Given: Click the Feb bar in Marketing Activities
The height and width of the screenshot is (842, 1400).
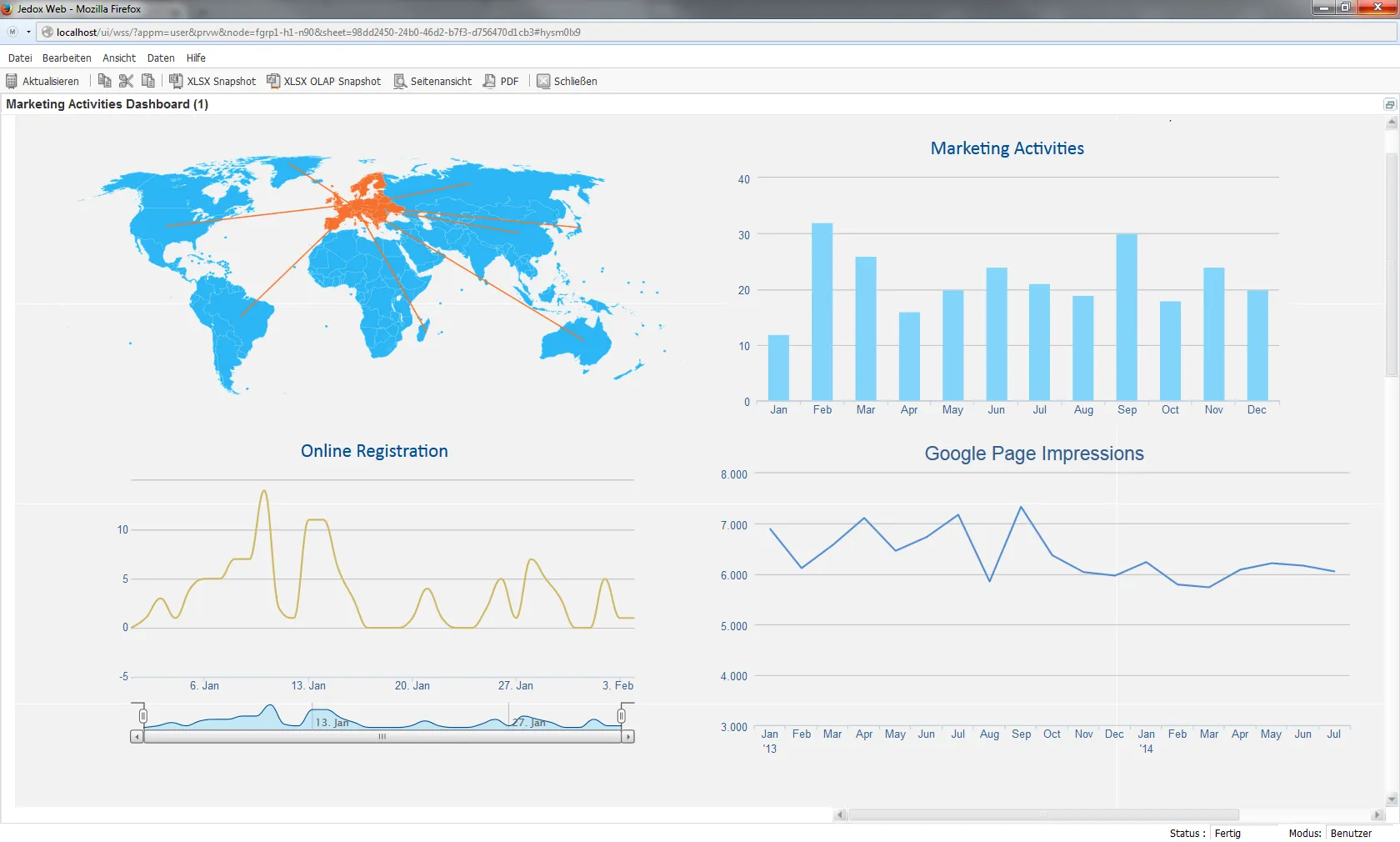Looking at the screenshot, I should tap(822, 312).
